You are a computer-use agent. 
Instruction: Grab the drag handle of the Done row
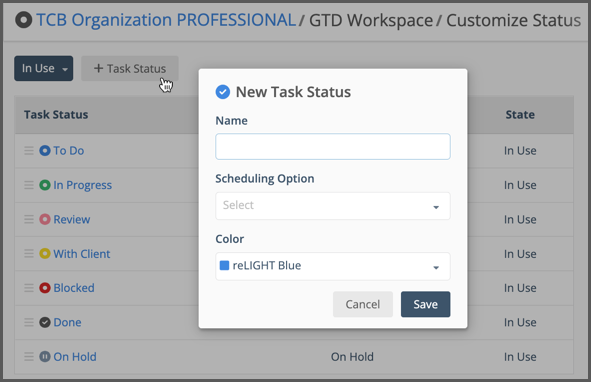pos(29,322)
